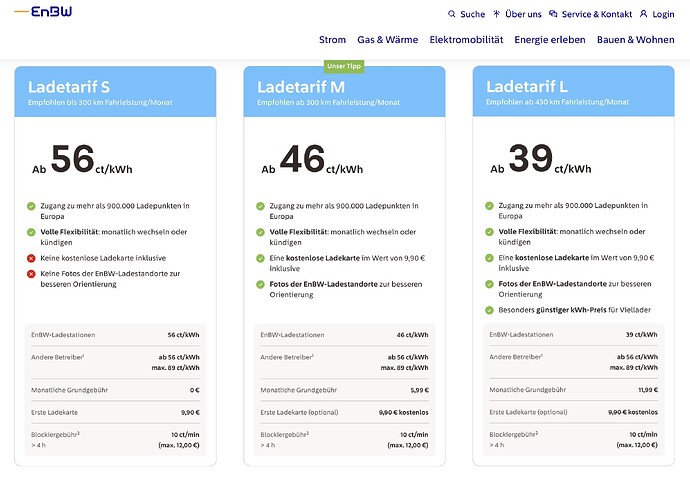Click Monatliche Grundgebühr 5,99 € value

click(419, 390)
